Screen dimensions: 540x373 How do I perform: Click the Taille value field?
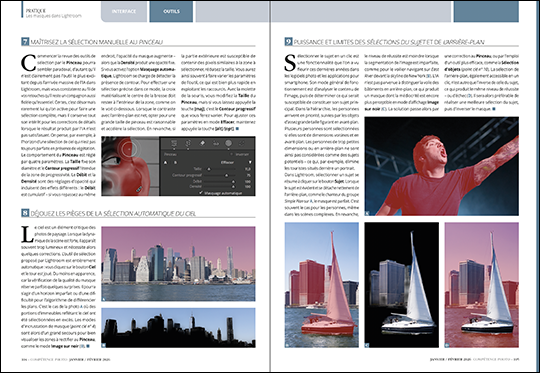point(248,169)
